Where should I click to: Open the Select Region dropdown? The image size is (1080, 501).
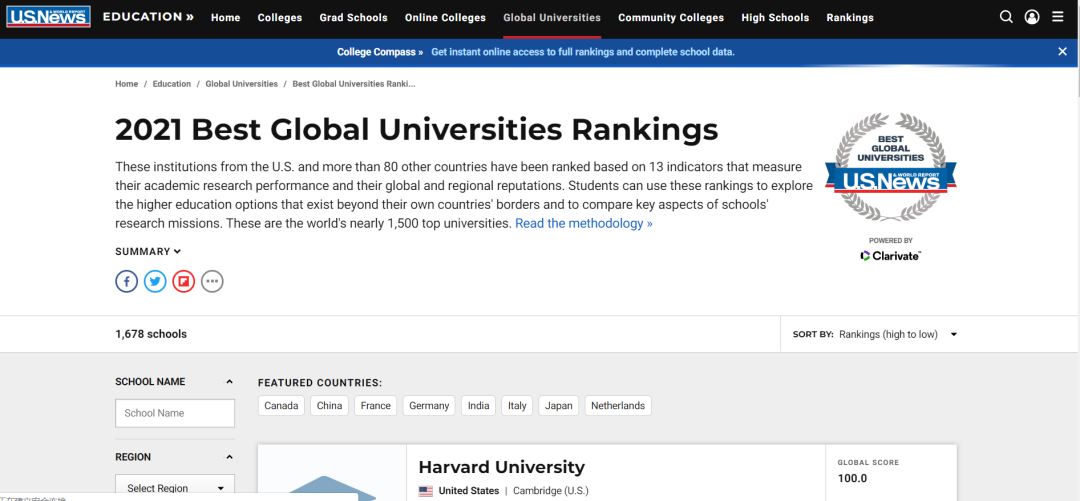click(175, 488)
